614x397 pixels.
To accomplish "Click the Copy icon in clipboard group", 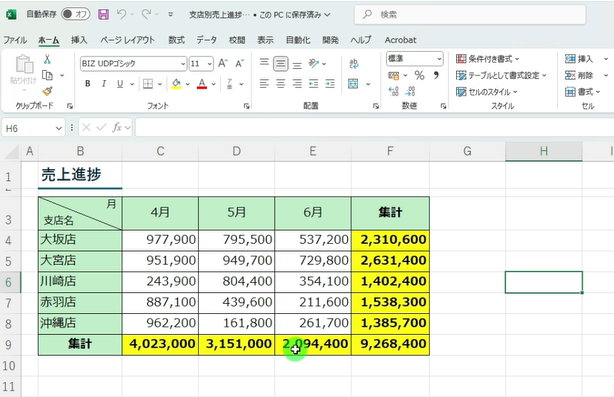I will (47, 75).
